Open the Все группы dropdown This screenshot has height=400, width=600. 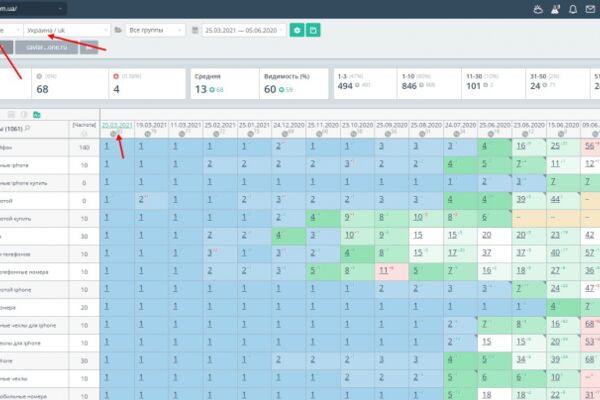point(155,30)
